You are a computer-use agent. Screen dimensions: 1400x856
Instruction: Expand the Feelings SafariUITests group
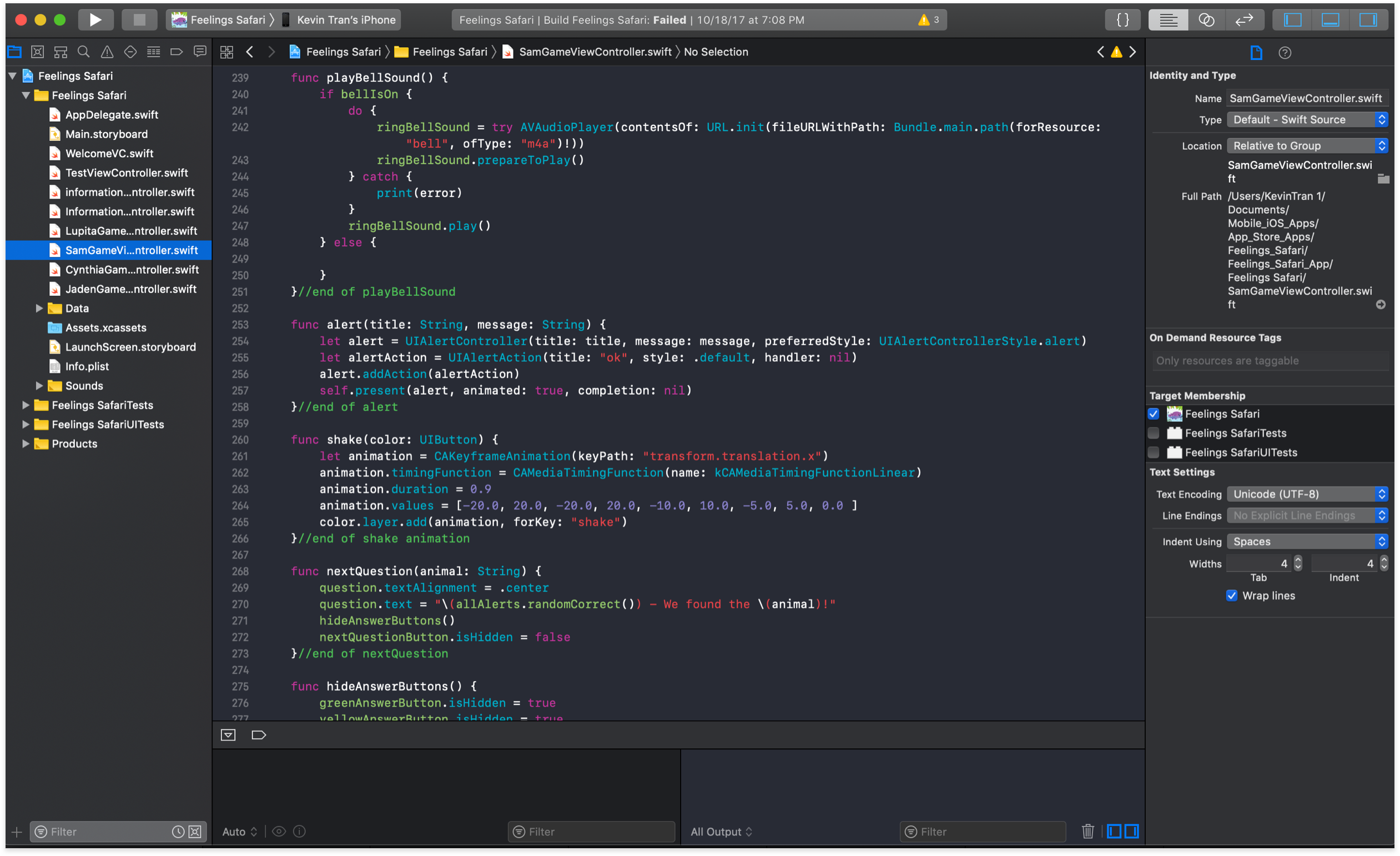(x=26, y=424)
